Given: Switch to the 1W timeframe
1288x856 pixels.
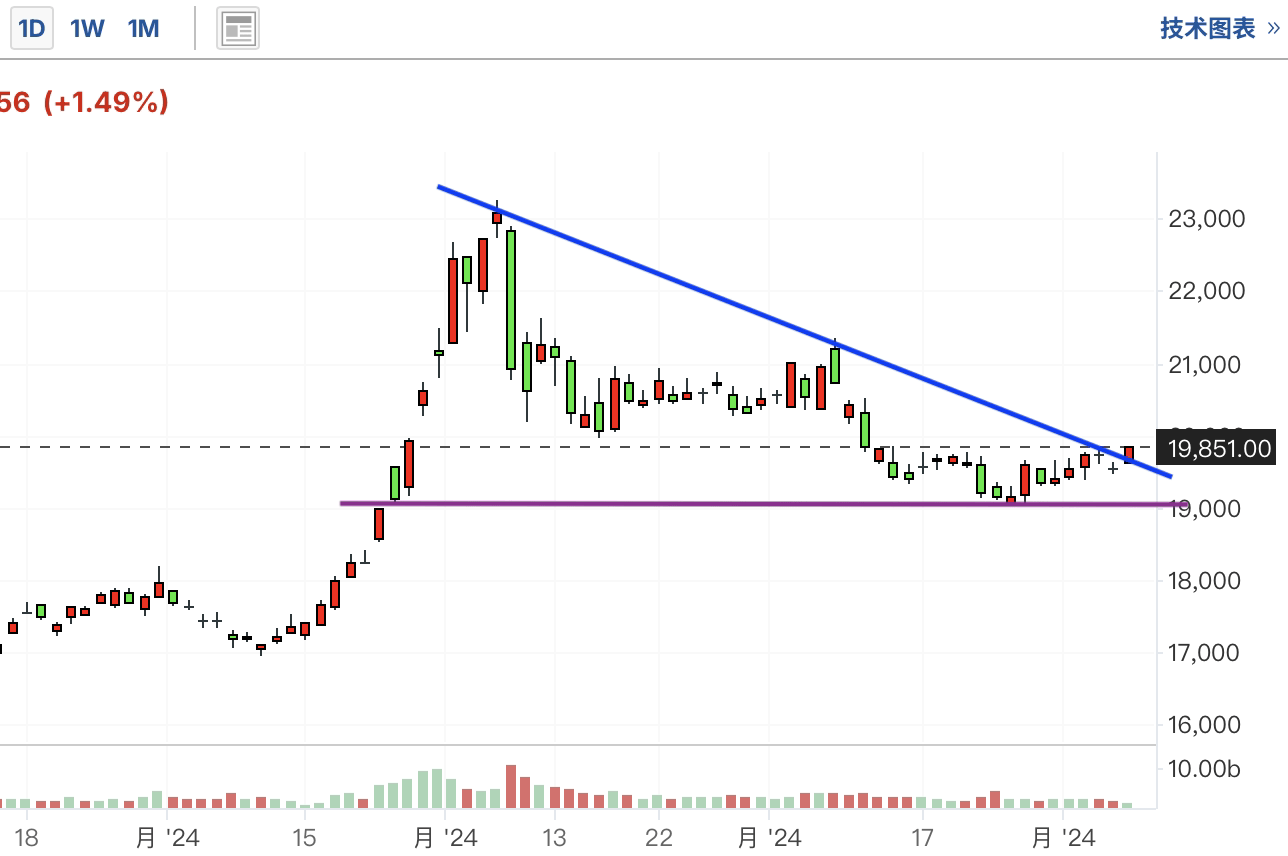Looking at the screenshot, I should (x=87, y=29).
